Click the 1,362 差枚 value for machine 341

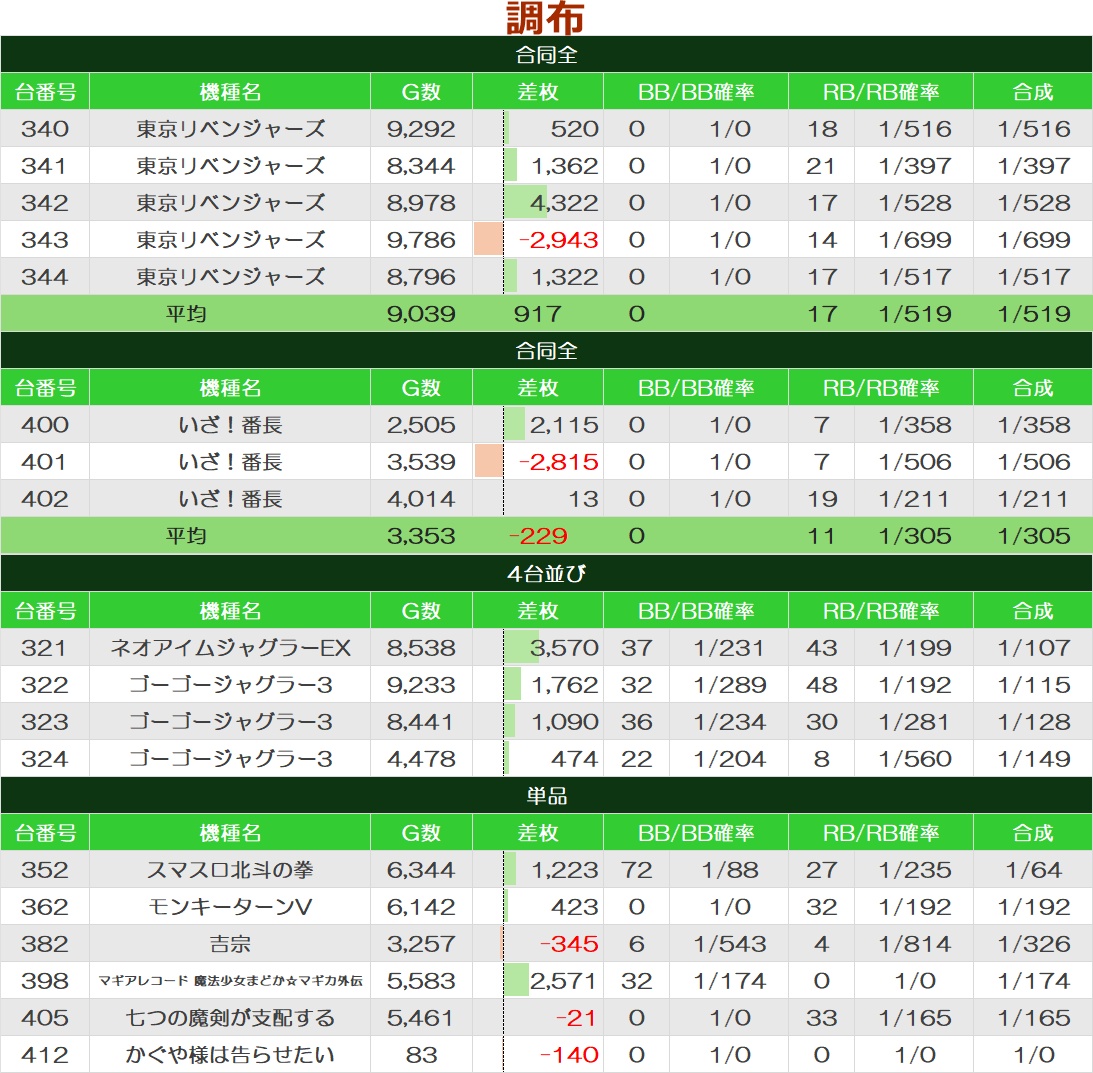point(565,166)
